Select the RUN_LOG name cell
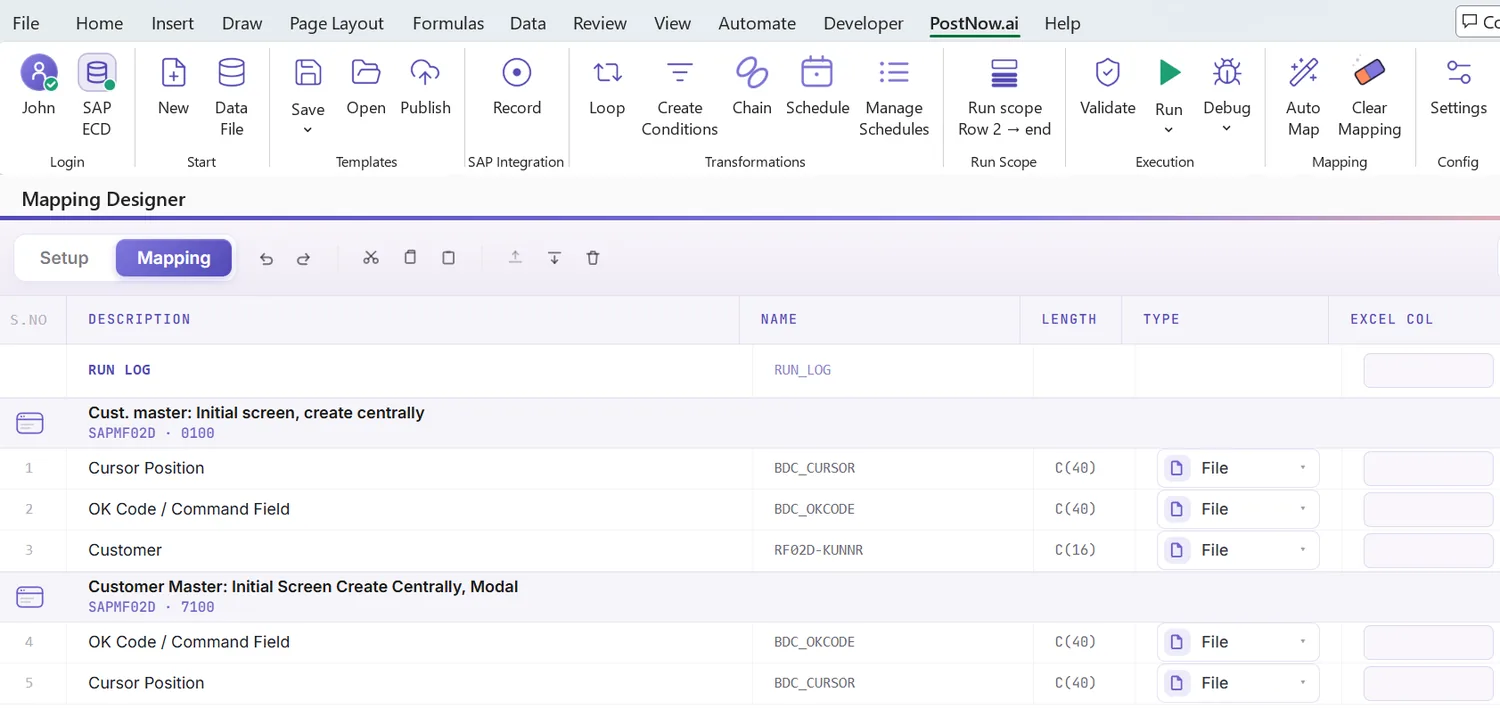1500x709 pixels. point(803,370)
